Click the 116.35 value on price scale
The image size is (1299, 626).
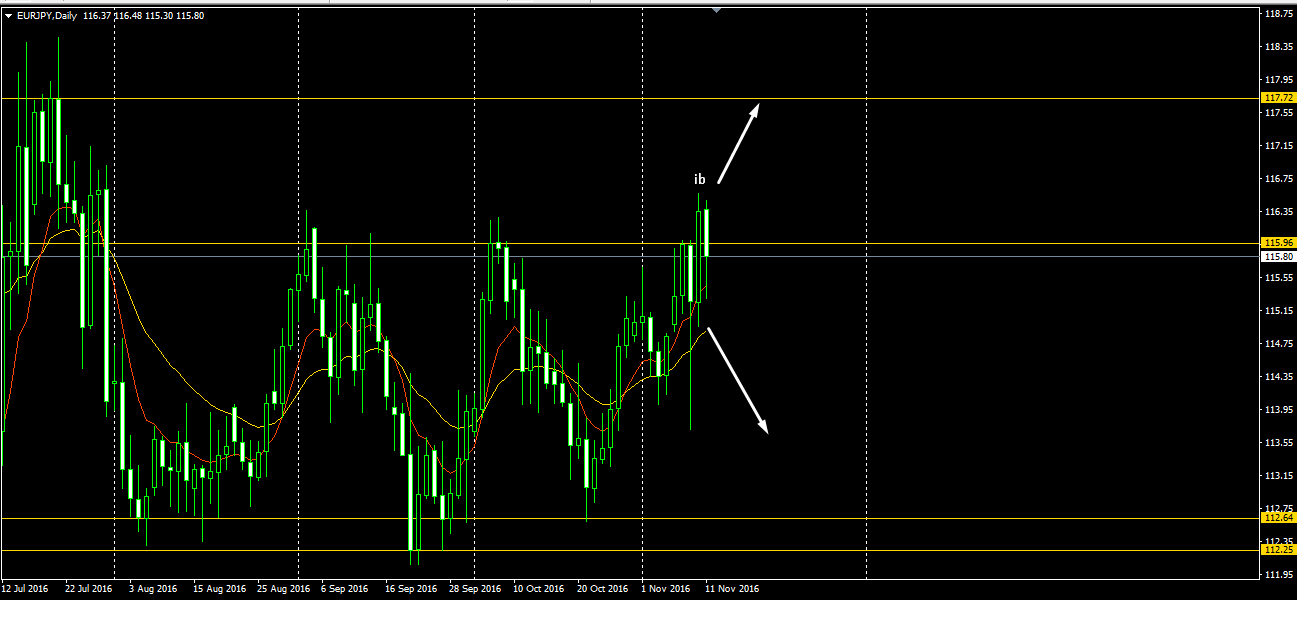(x=1279, y=212)
